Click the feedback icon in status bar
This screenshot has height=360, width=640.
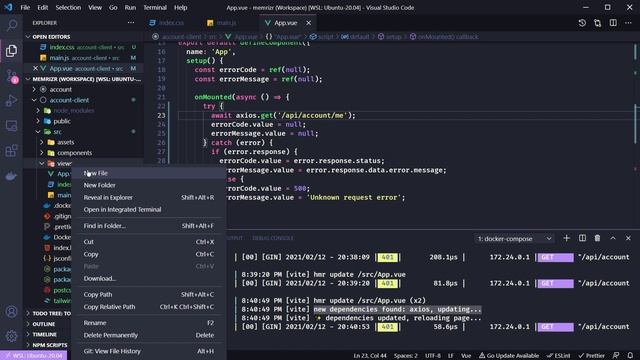click(x=616, y=356)
